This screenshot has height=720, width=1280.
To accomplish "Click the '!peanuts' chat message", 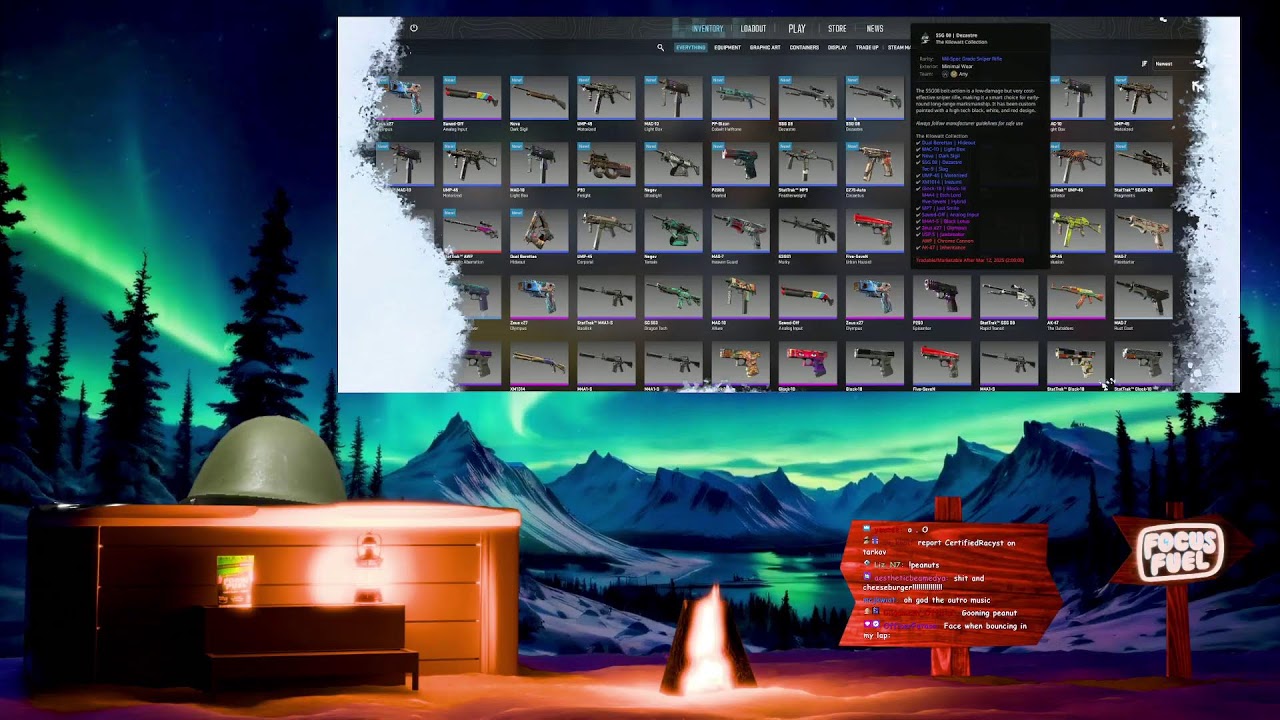I will point(924,565).
